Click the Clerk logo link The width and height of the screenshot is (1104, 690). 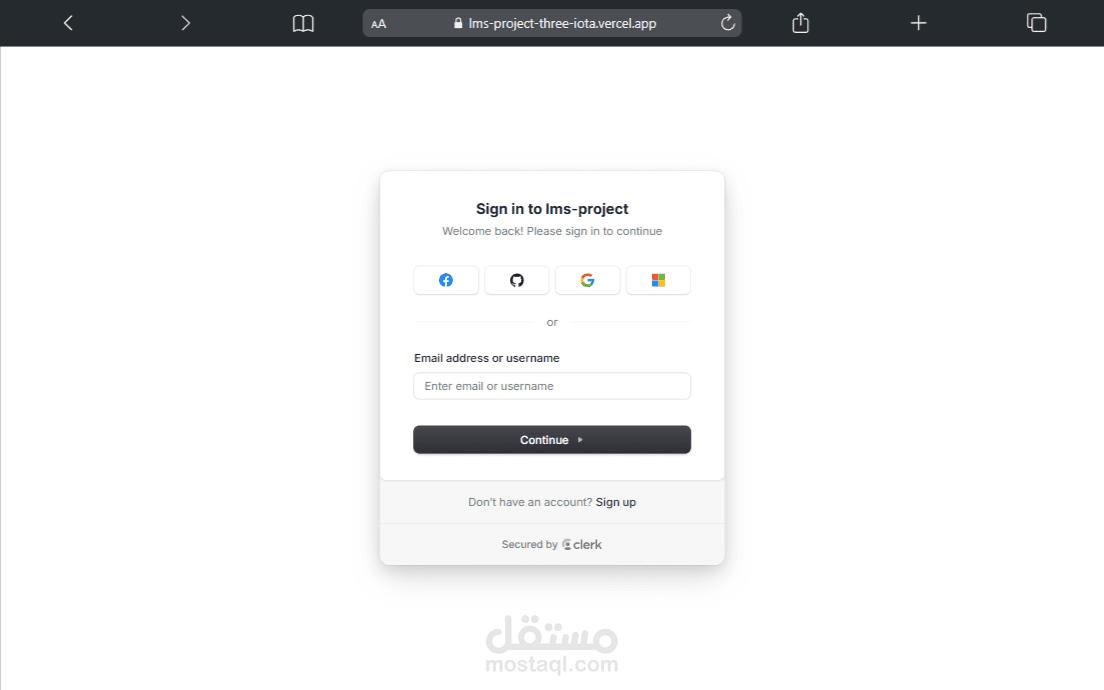tap(582, 544)
